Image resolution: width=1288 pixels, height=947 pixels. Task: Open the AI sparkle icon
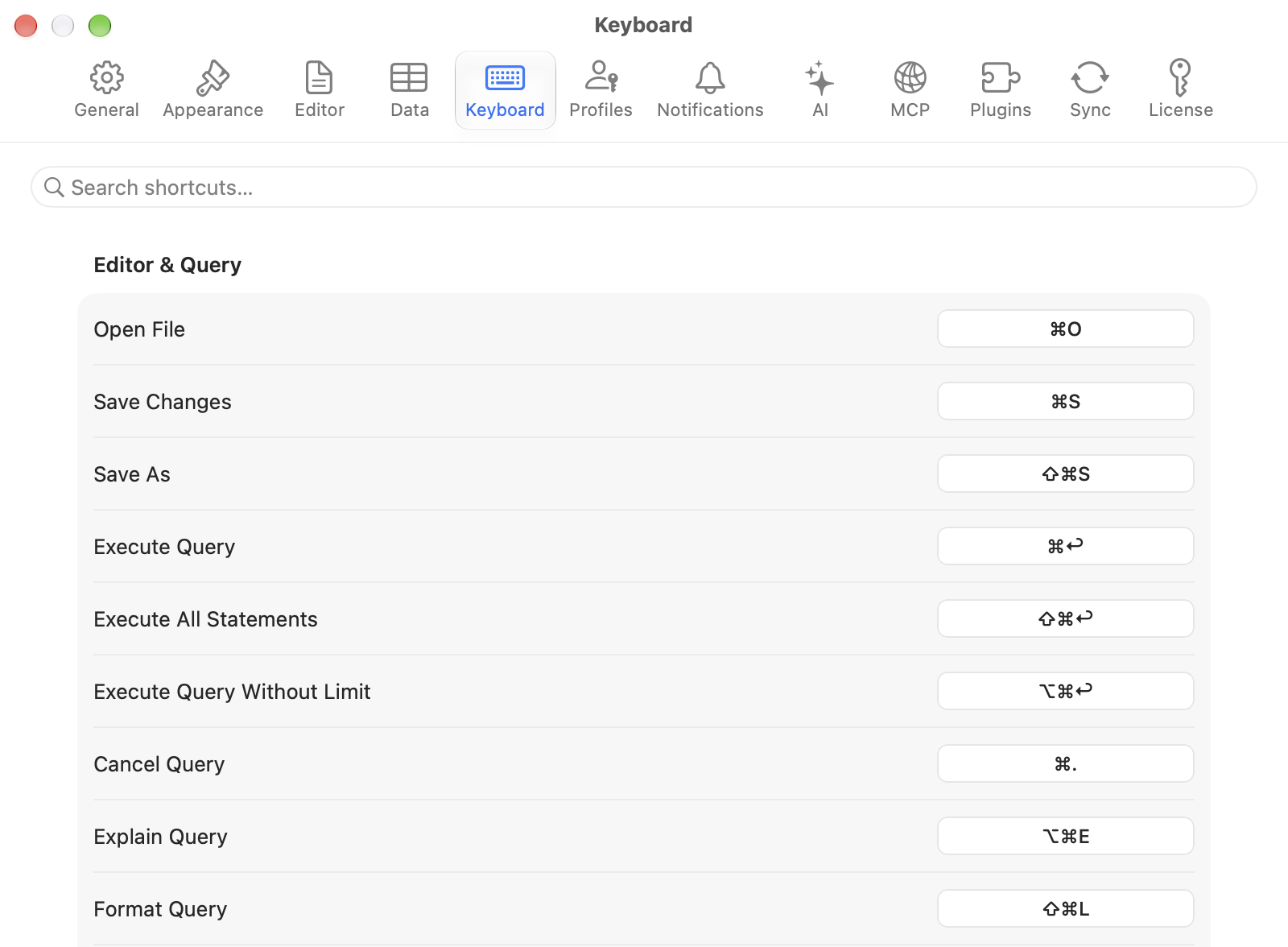819,78
